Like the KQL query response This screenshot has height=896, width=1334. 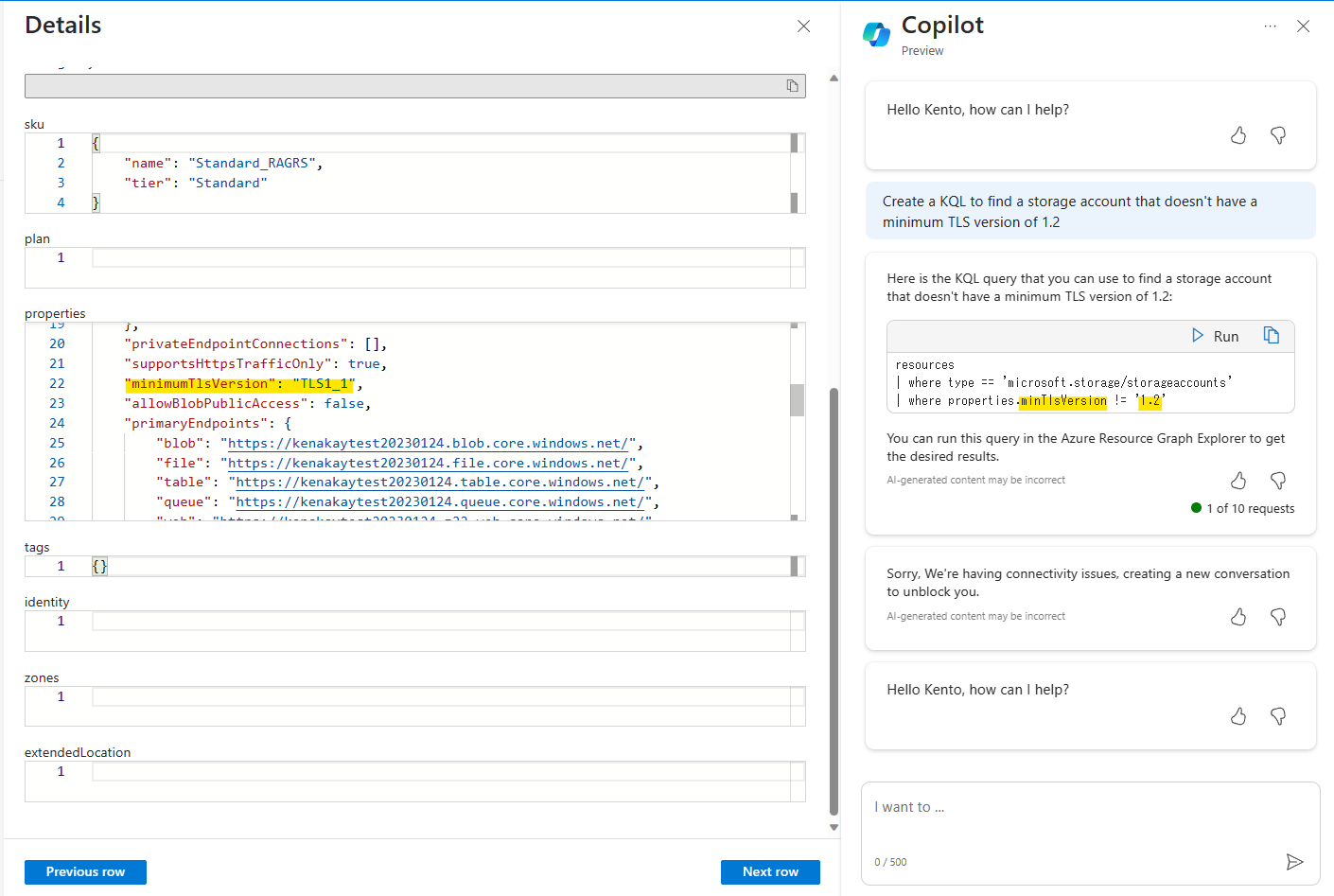point(1238,481)
